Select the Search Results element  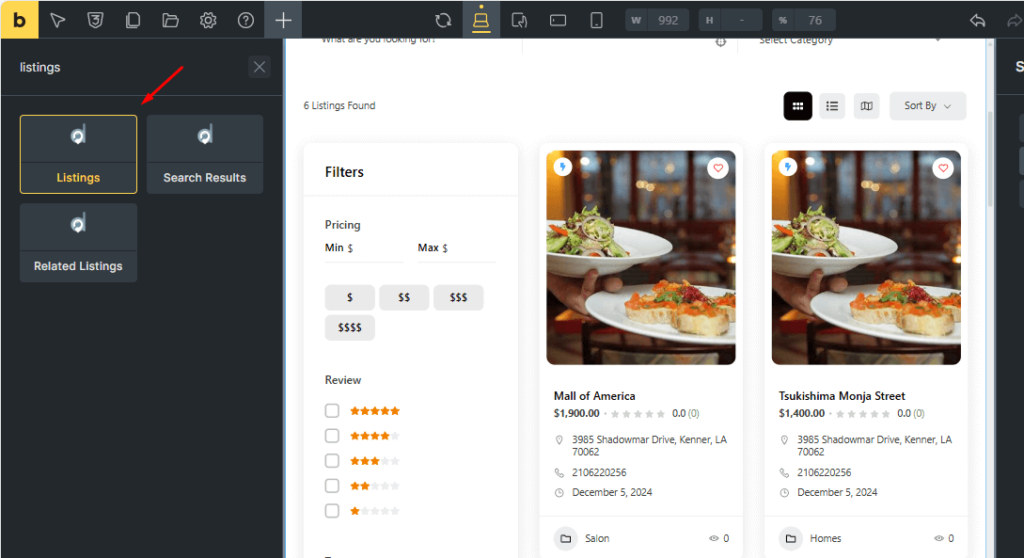(x=205, y=154)
